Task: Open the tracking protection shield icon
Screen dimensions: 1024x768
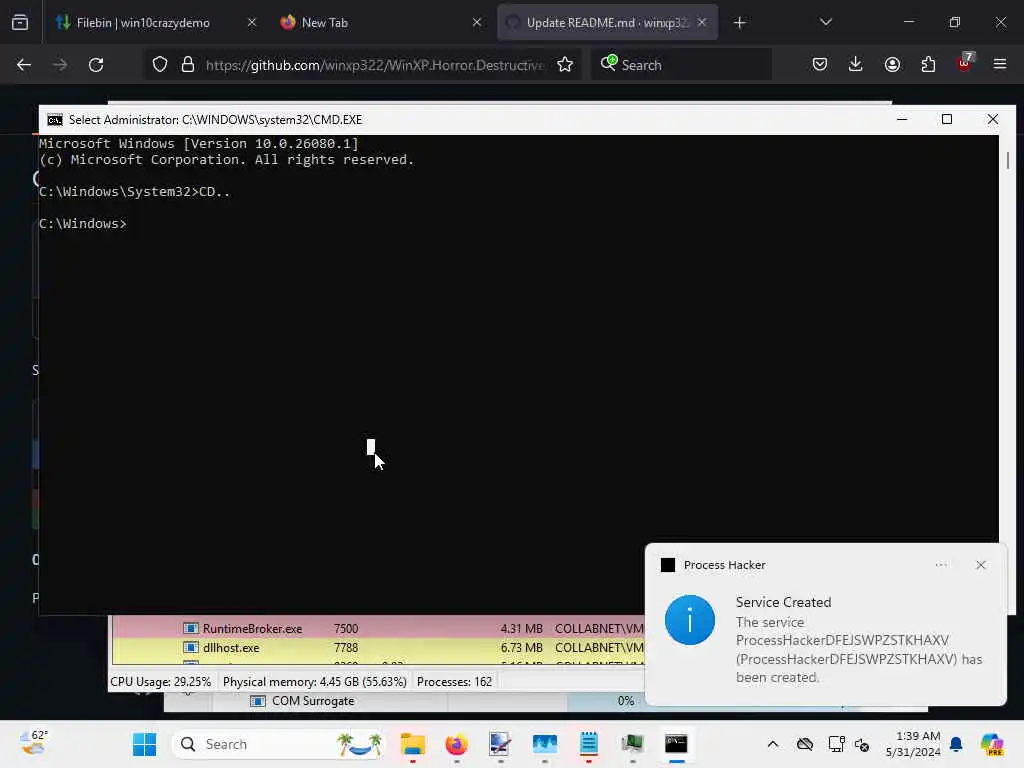Action: pos(159,65)
